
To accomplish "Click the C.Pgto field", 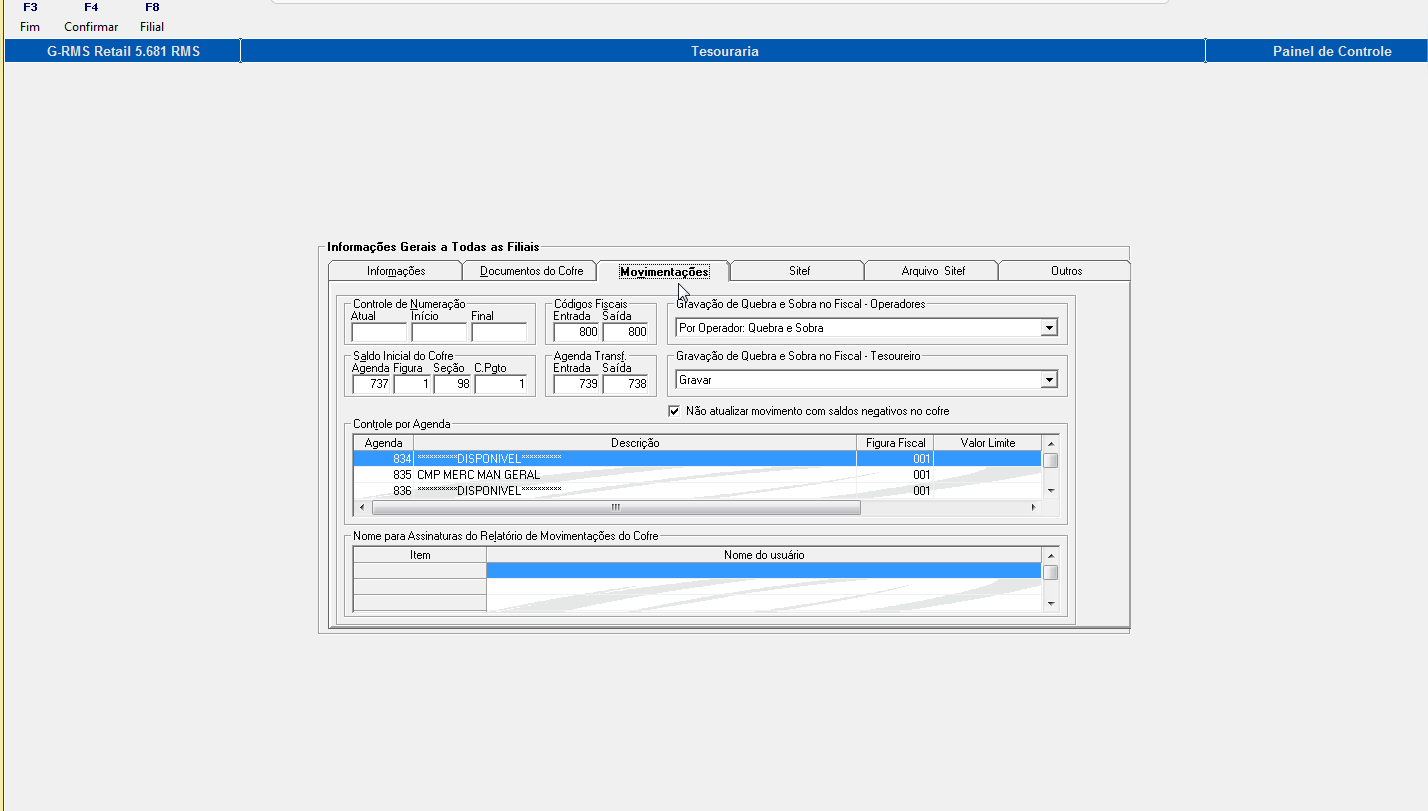I will tap(501, 384).
